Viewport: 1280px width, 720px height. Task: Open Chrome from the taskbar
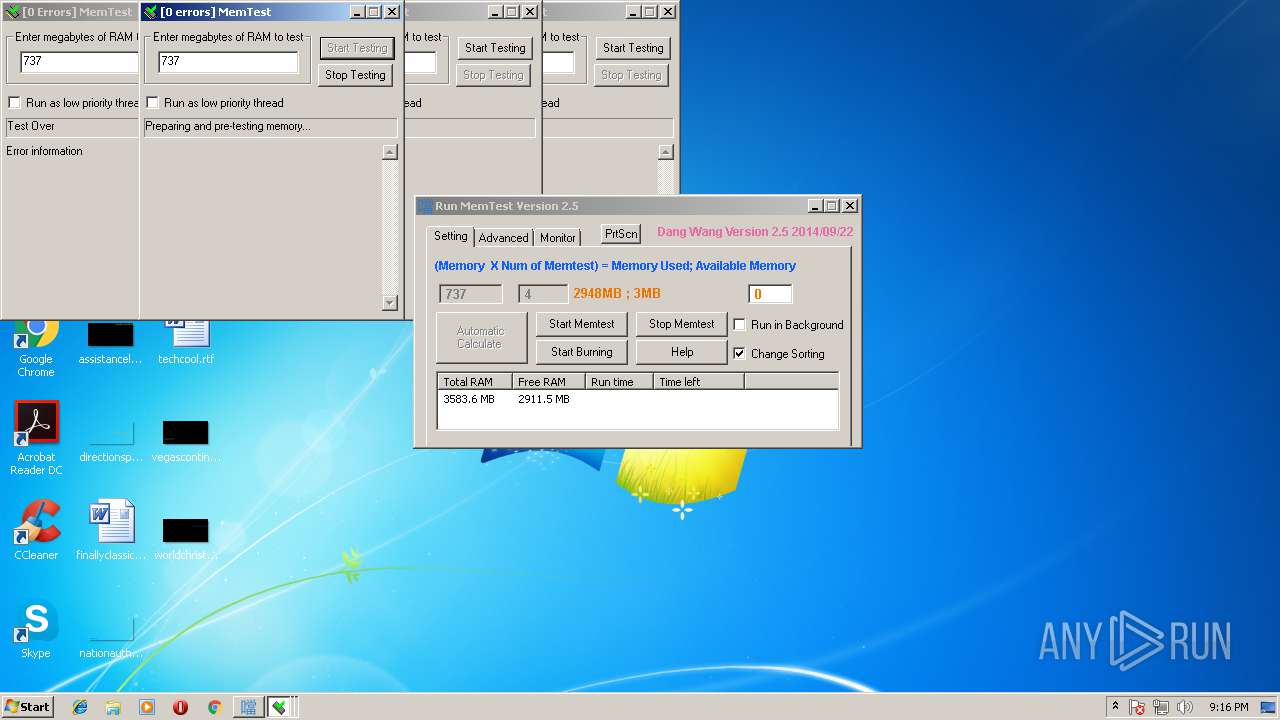(214, 707)
